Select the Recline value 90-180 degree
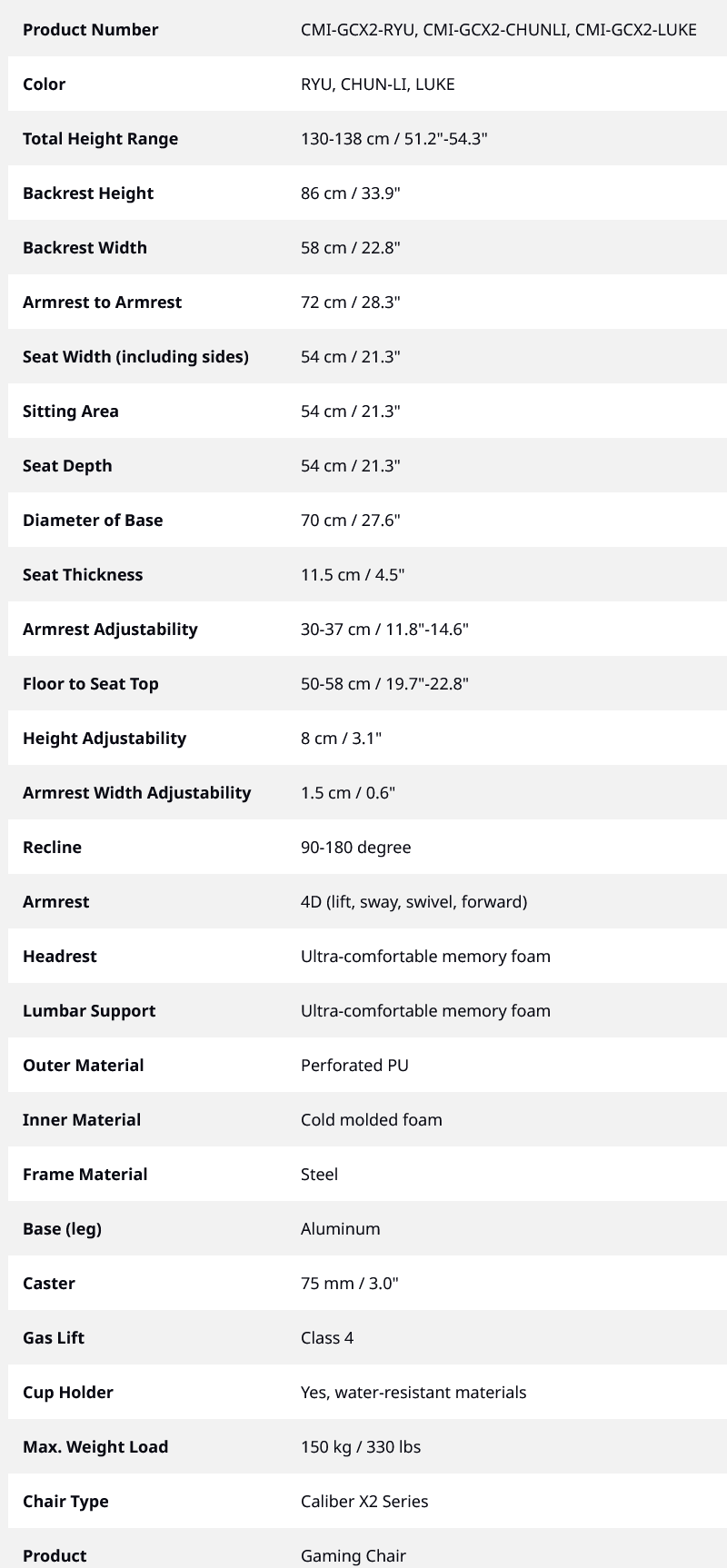 pyautogui.click(x=356, y=848)
